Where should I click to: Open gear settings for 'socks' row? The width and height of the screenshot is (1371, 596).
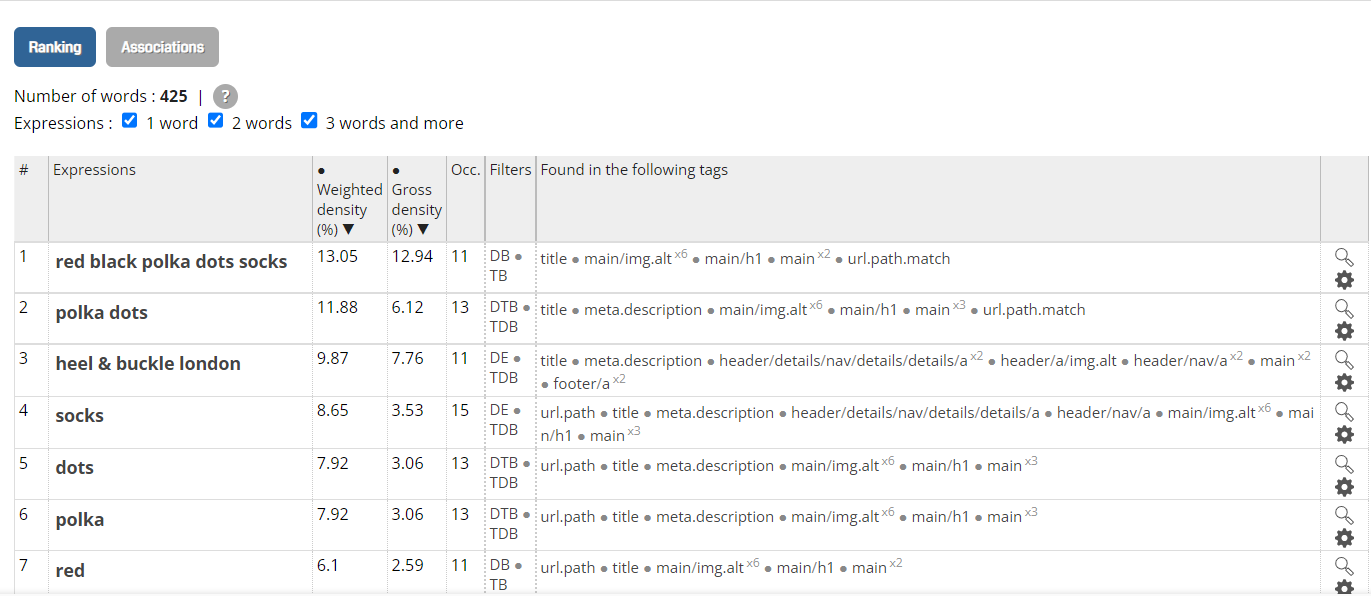tap(1344, 435)
